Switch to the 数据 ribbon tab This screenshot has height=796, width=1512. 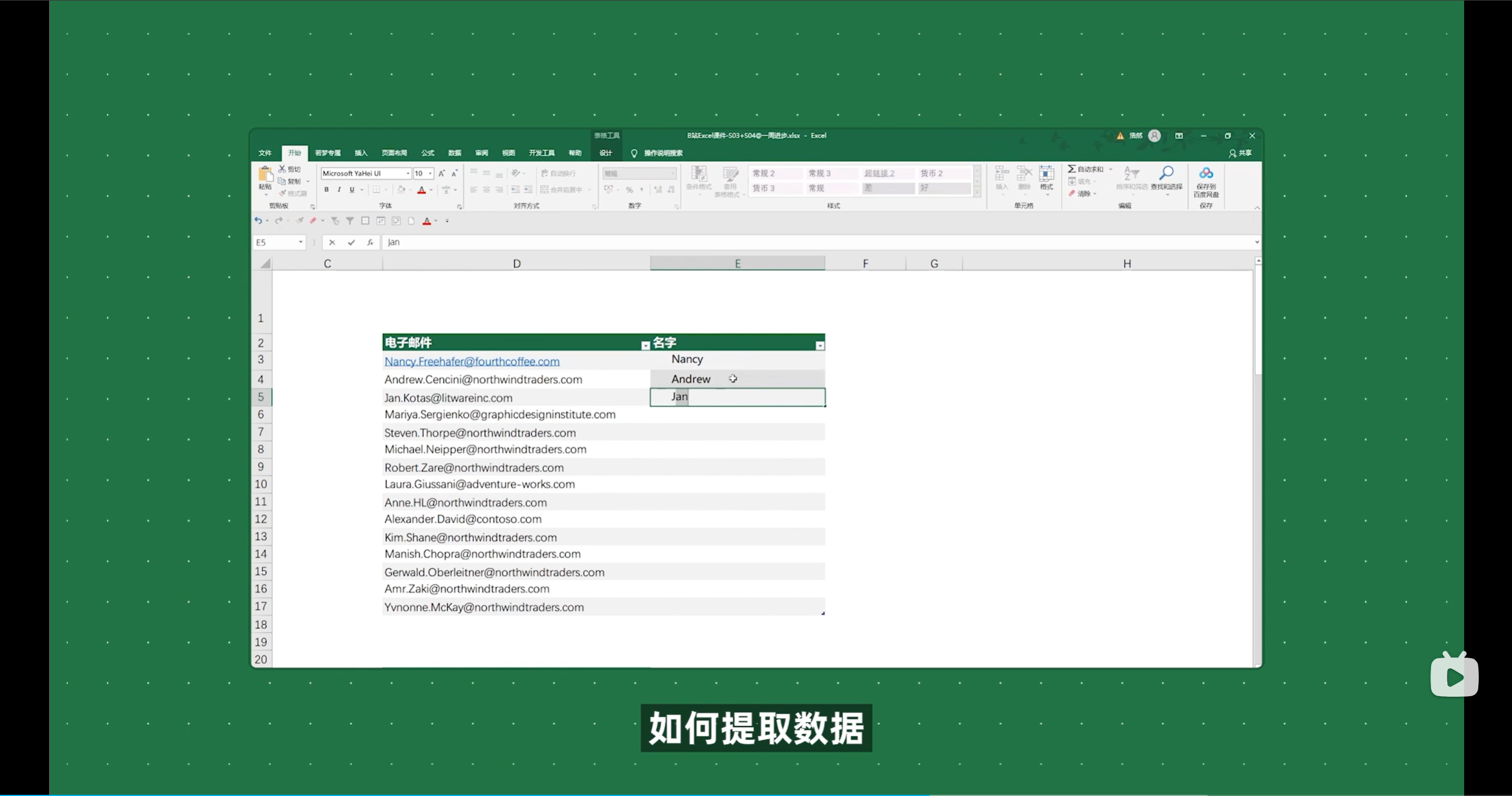[x=454, y=153]
